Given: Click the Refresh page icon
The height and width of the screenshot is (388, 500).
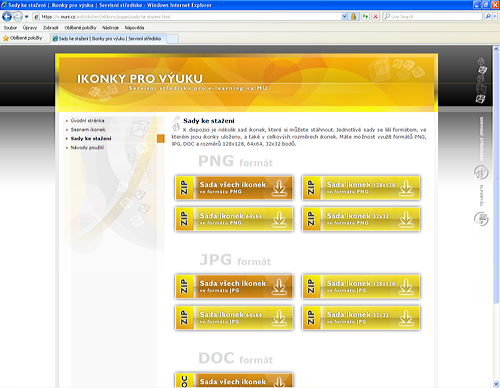Looking at the screenshot, I should [365, 16].
